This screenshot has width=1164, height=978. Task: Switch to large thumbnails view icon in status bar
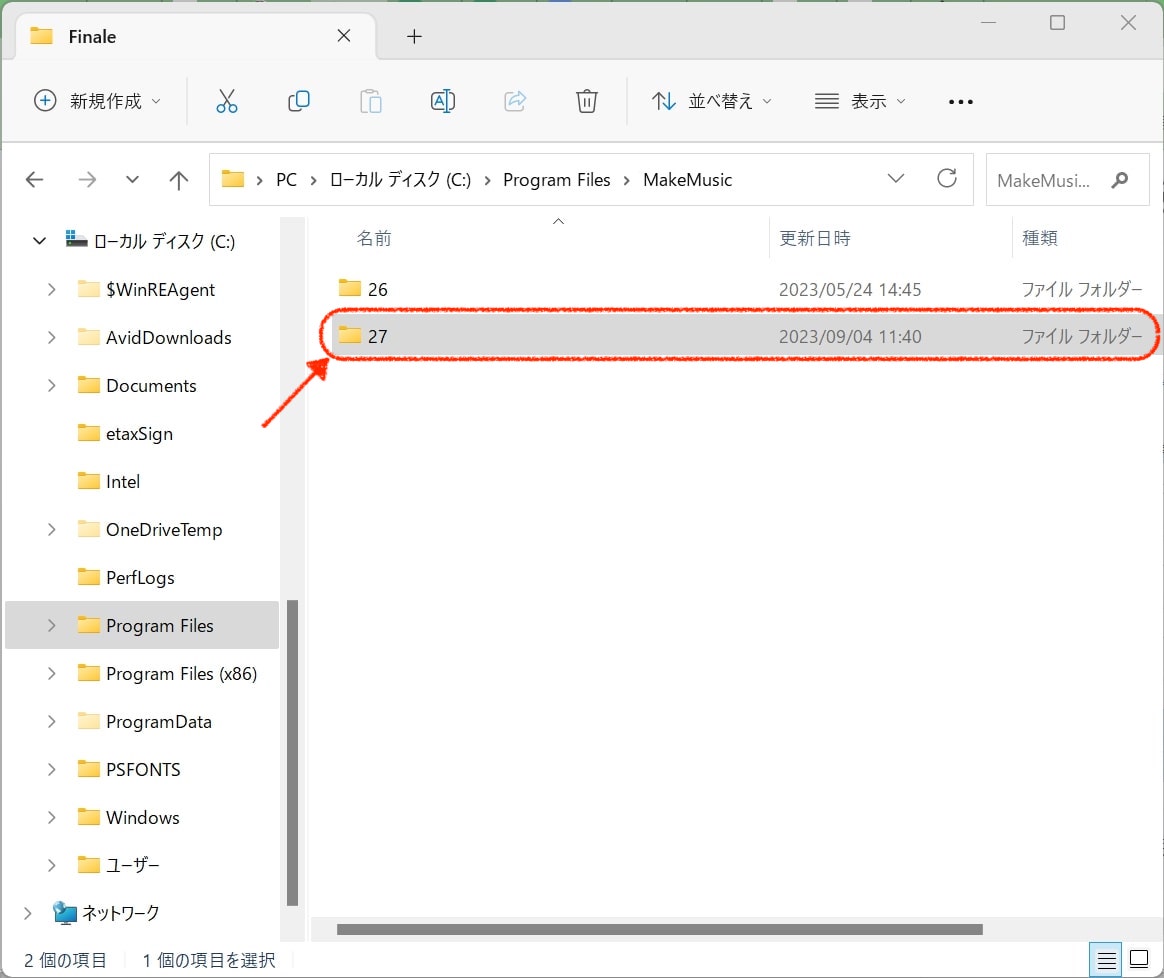click(1139, 959)
